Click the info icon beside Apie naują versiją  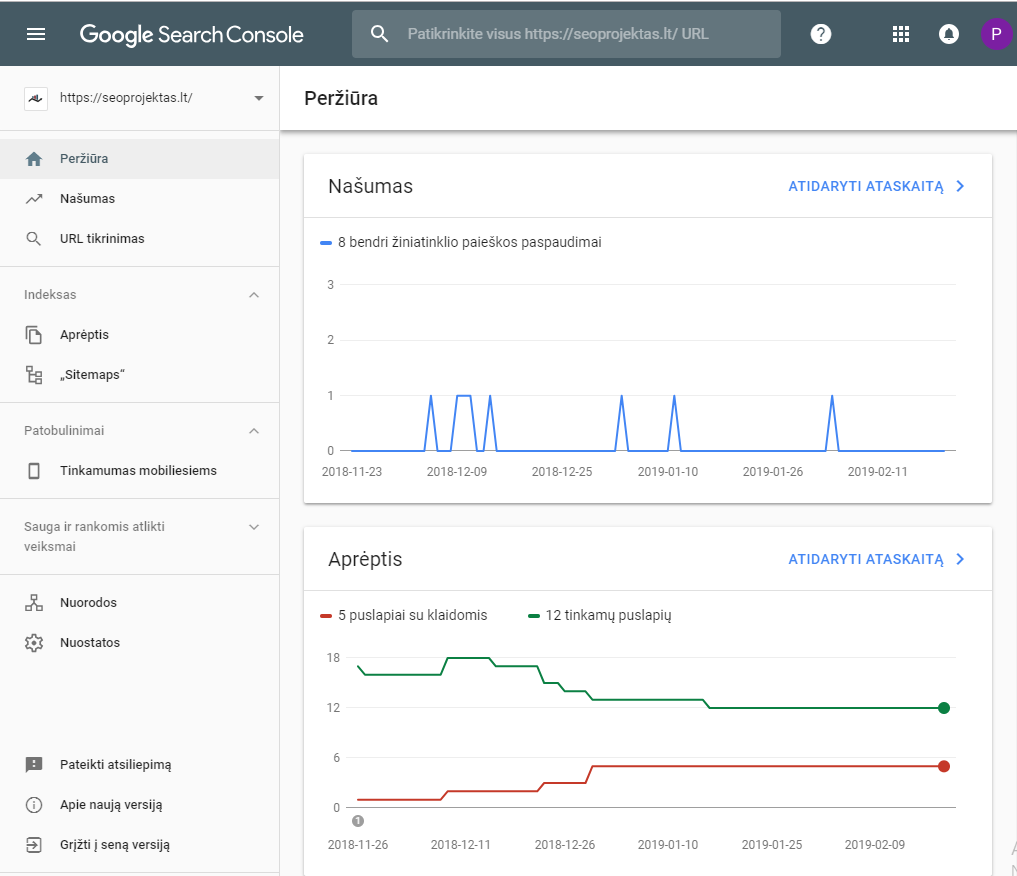(x=34, y=805)
